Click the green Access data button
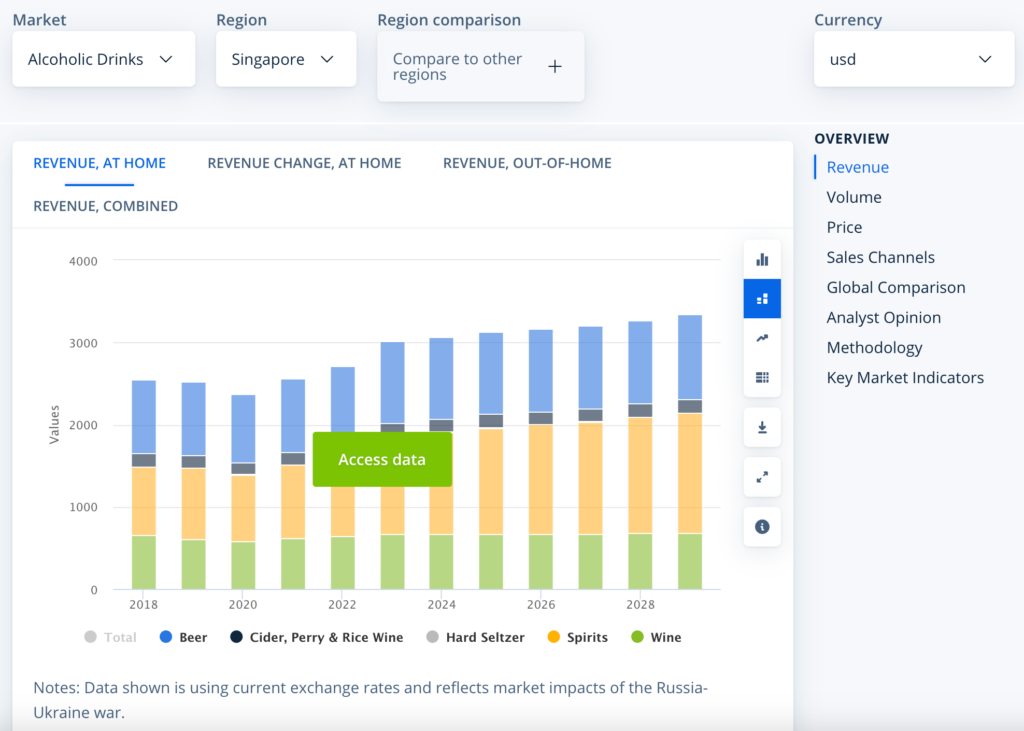This screenshot has height=731, width=1024. click(382, 459)
